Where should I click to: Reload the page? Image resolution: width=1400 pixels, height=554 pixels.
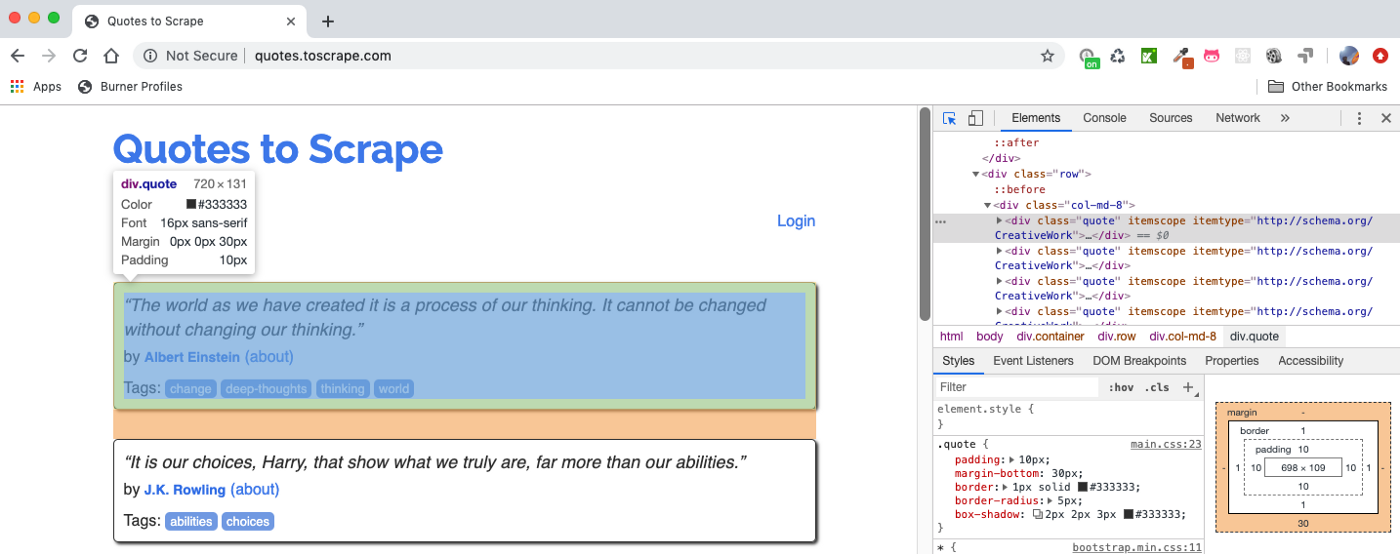coord(80,56)
